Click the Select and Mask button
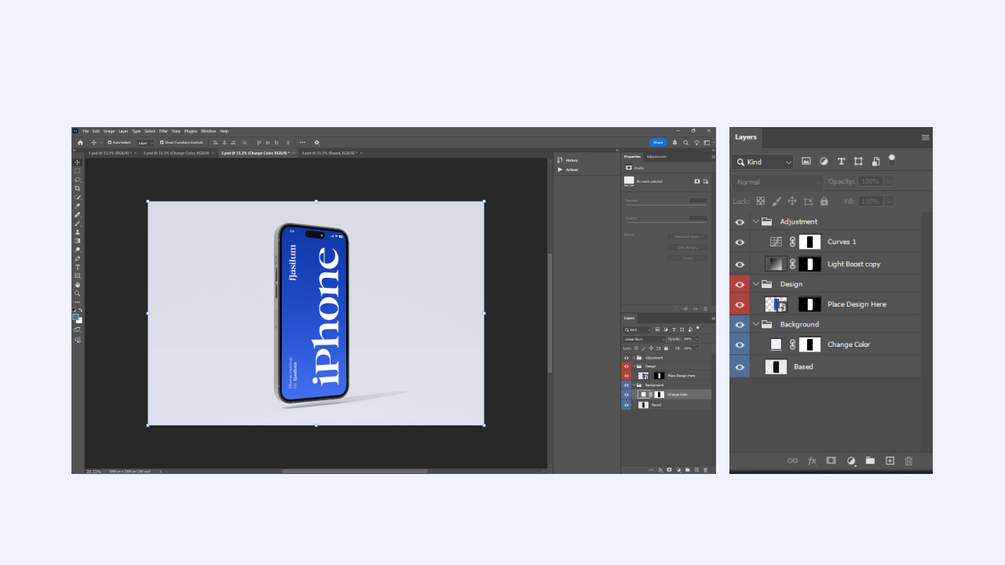The image size is (1005, 565). (x=687, y=237)
